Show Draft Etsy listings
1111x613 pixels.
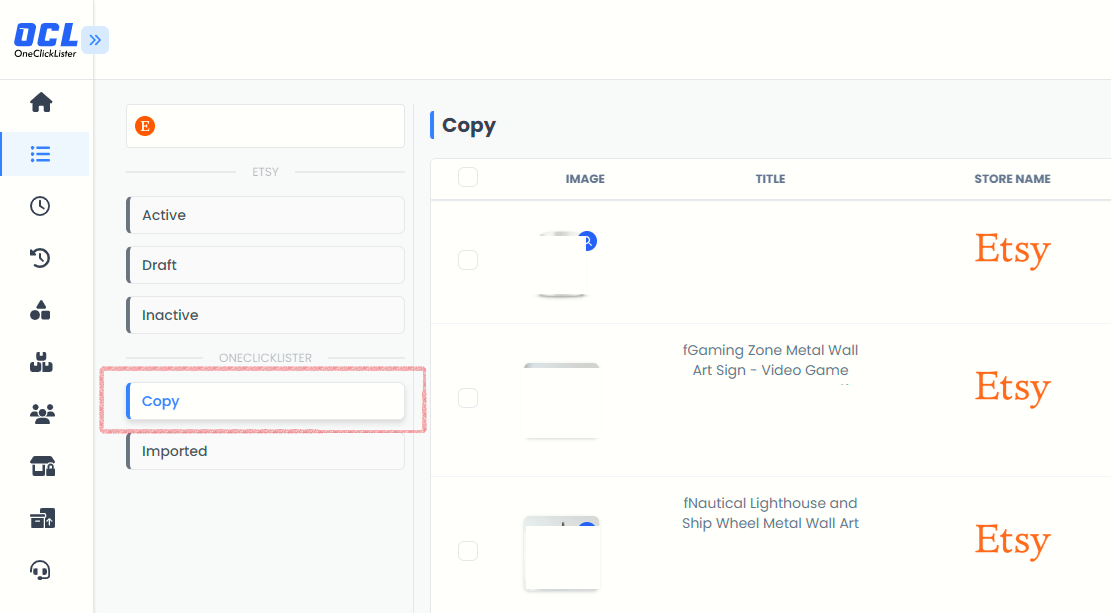pyautogui.click(x=266, y=265)
